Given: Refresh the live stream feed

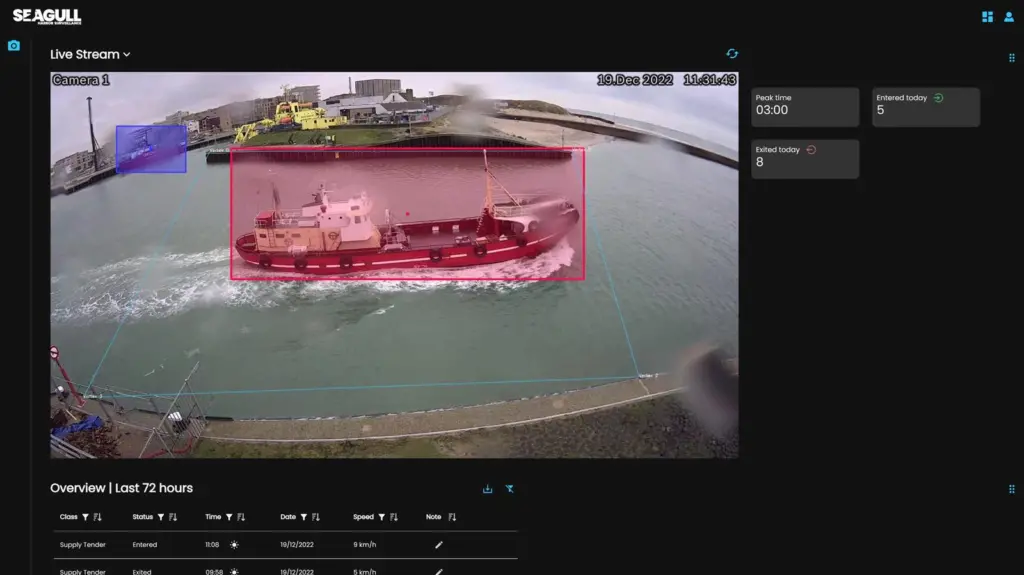Looking at the screenshot, I should [x=732, y=54].
